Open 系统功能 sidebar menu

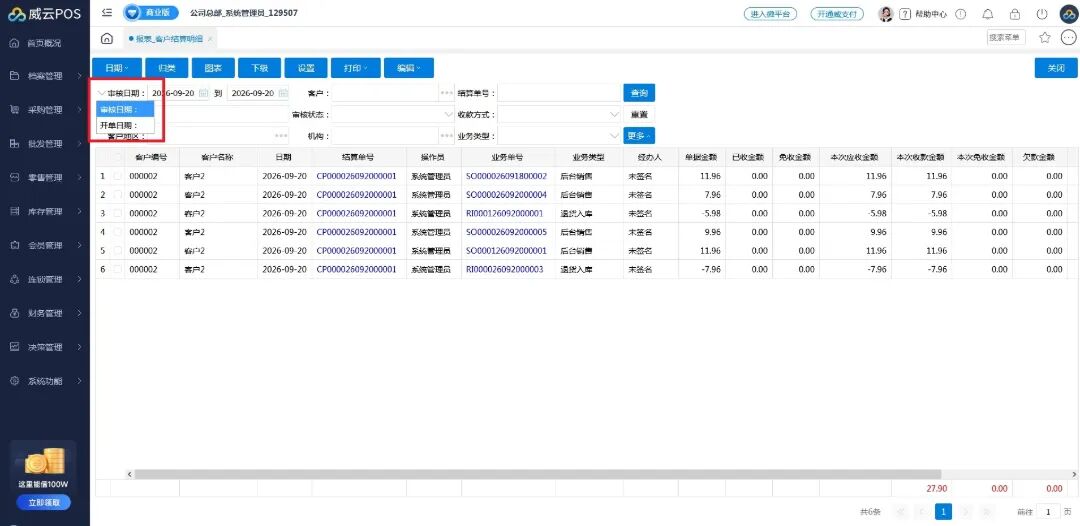click(45, 381)
